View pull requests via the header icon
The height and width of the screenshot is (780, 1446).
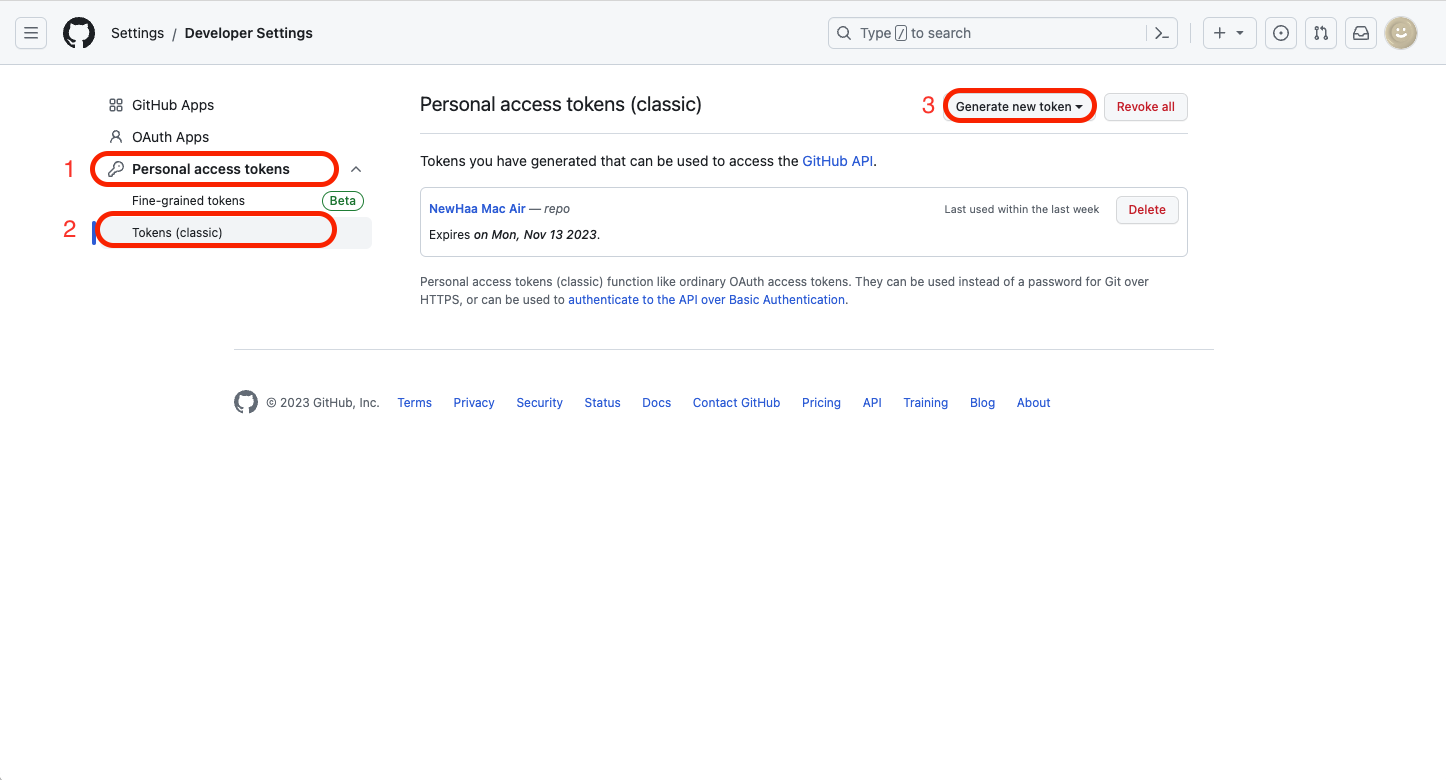[x=1321, y=33]
